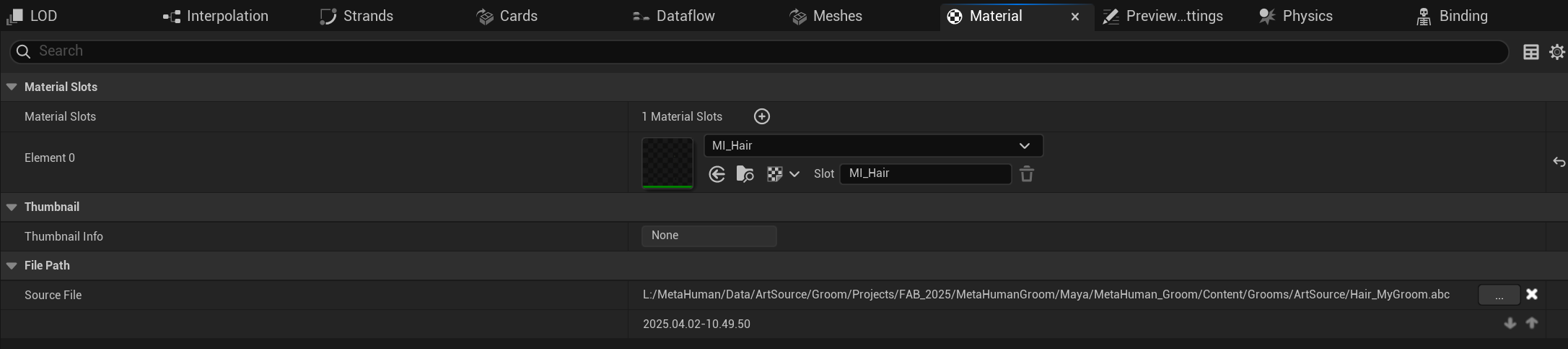Close the Material tab
The image size is (1568, 349).
1075,17
